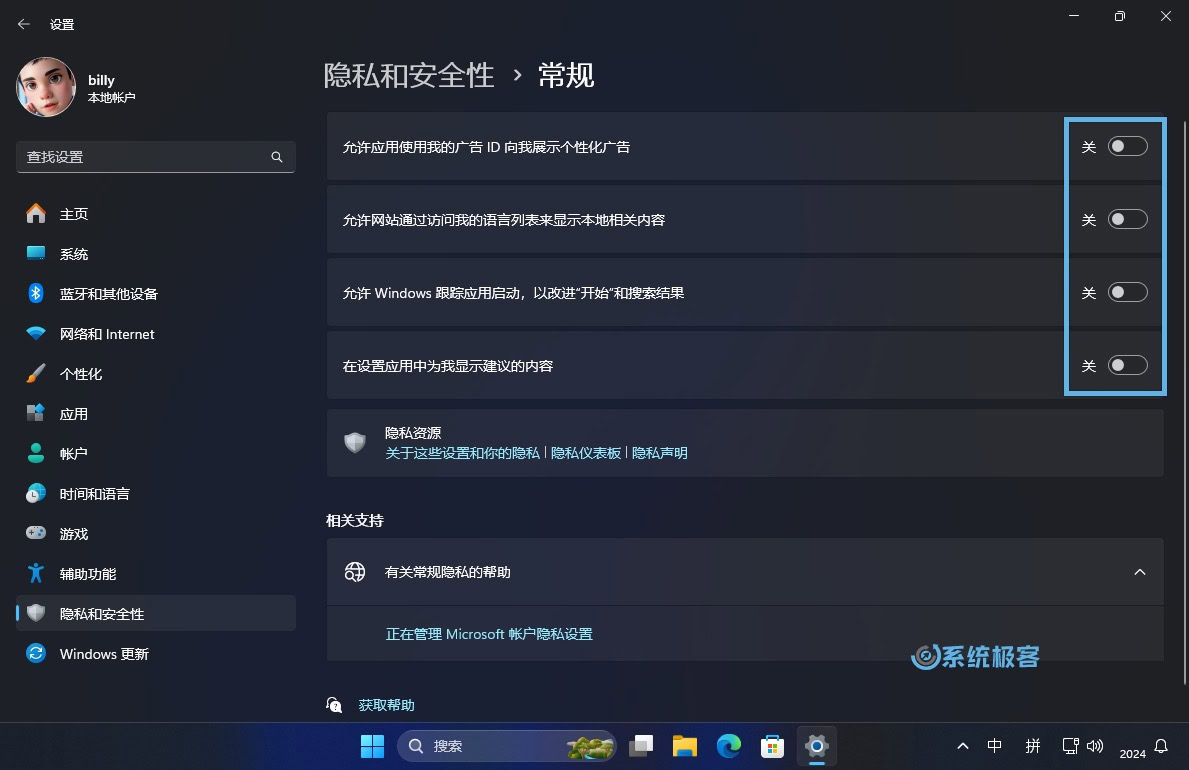Launch Microsoft Edge from the taskbar
Screen dimensions: 1189x770
click(x=728, y=745)
